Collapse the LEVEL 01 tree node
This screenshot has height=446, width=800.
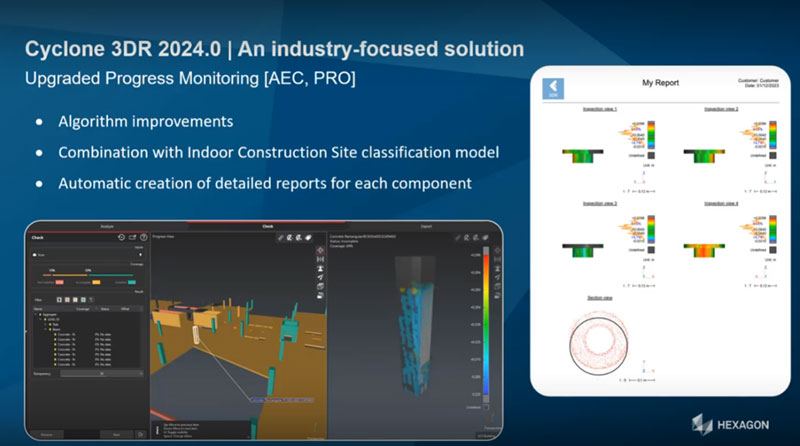pyautogui.click(x=40, y=319)
